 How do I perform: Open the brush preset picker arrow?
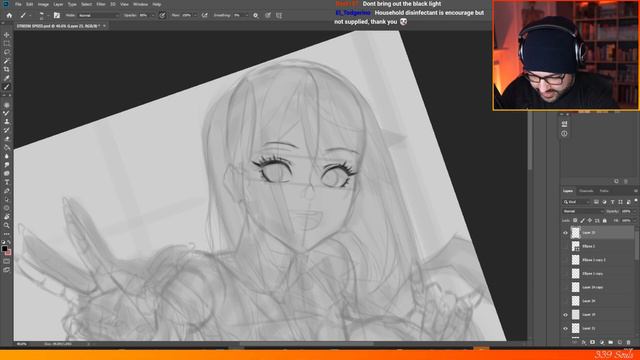click(47, 16)
